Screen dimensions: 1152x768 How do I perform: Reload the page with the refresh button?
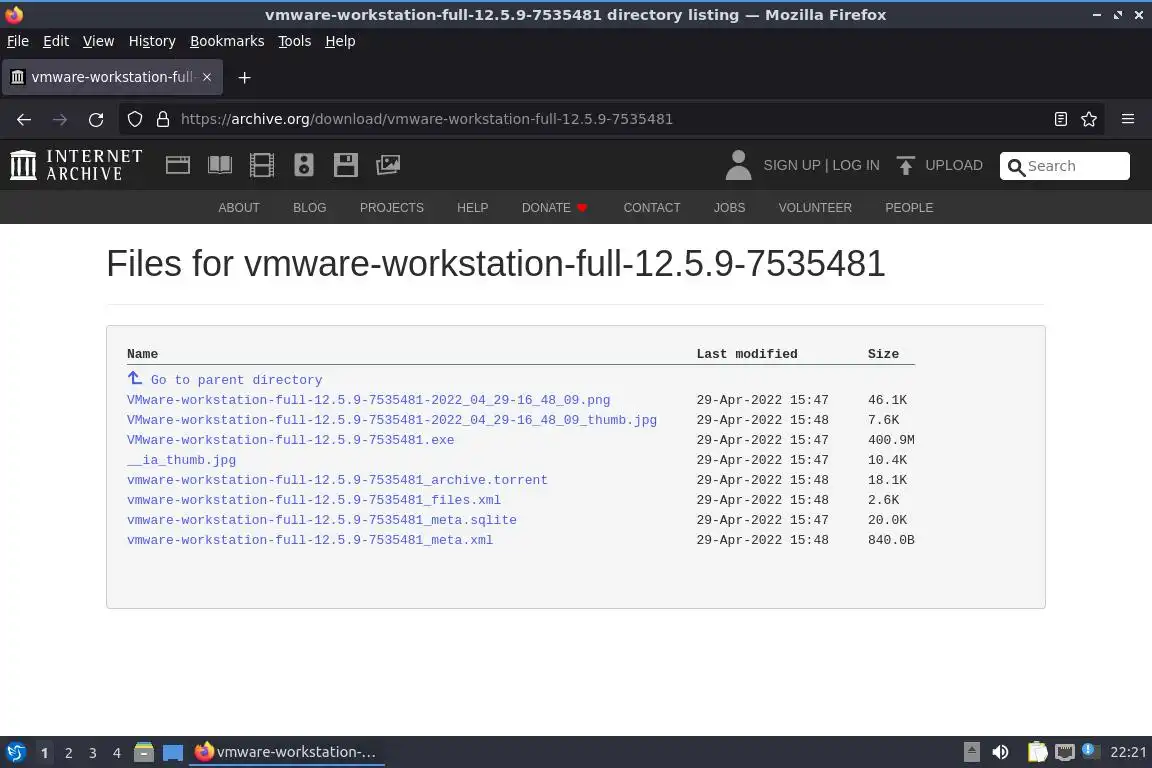point(96,119)
